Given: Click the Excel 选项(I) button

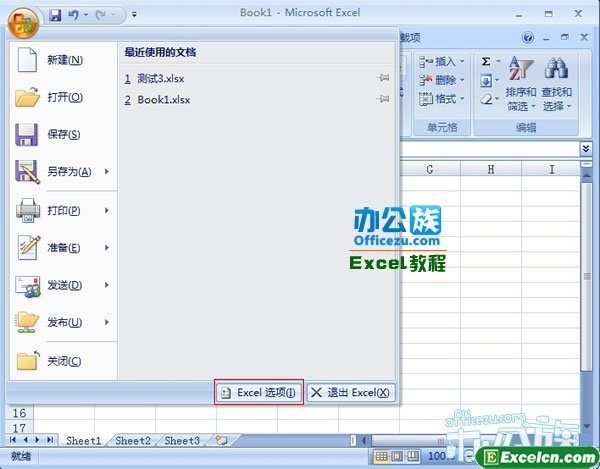Looking at the screenshot, I should pyautogui.click(x=259, y=392).
